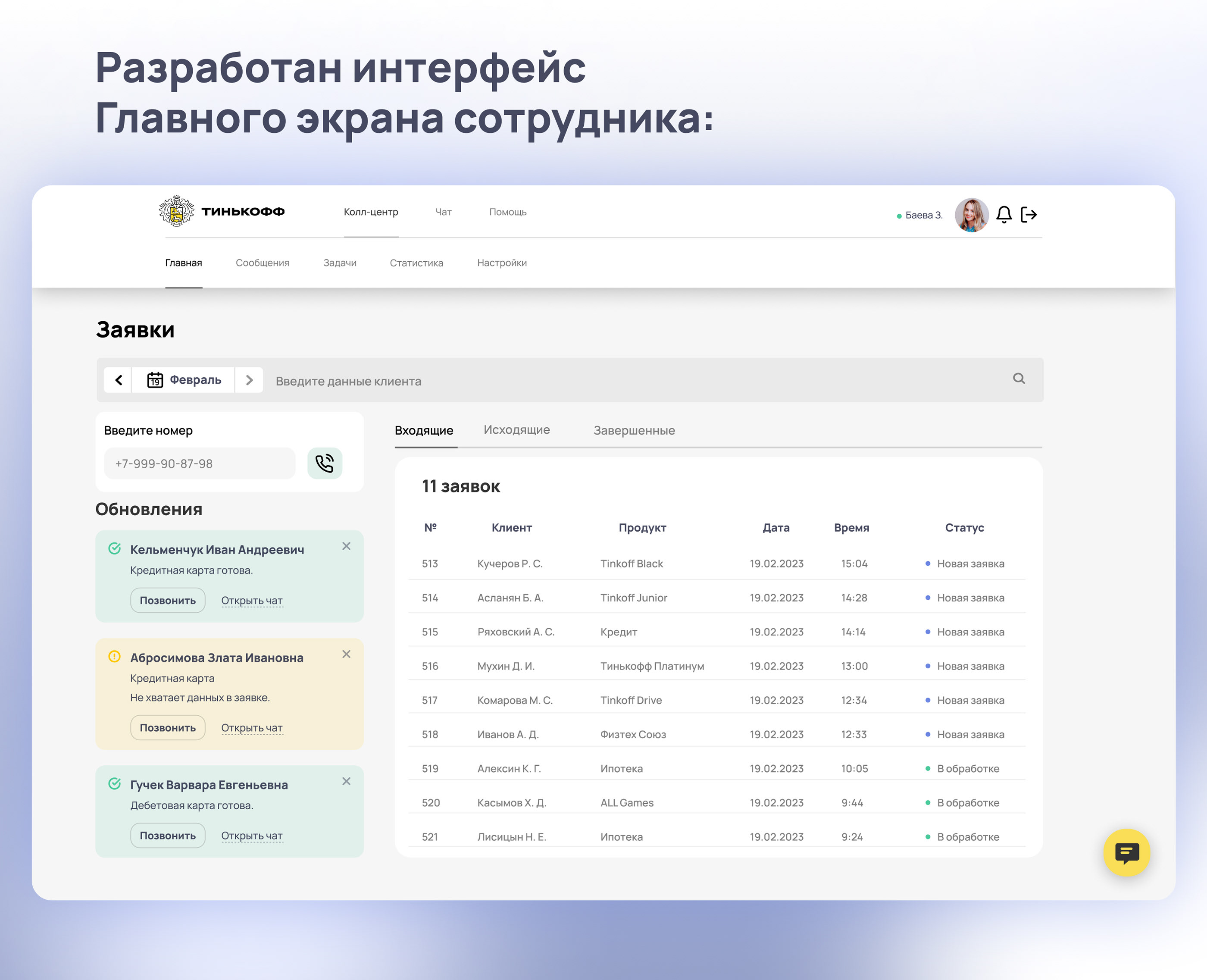
Task: Click the logout arrow icon
Action: (x=1029, y=215)
